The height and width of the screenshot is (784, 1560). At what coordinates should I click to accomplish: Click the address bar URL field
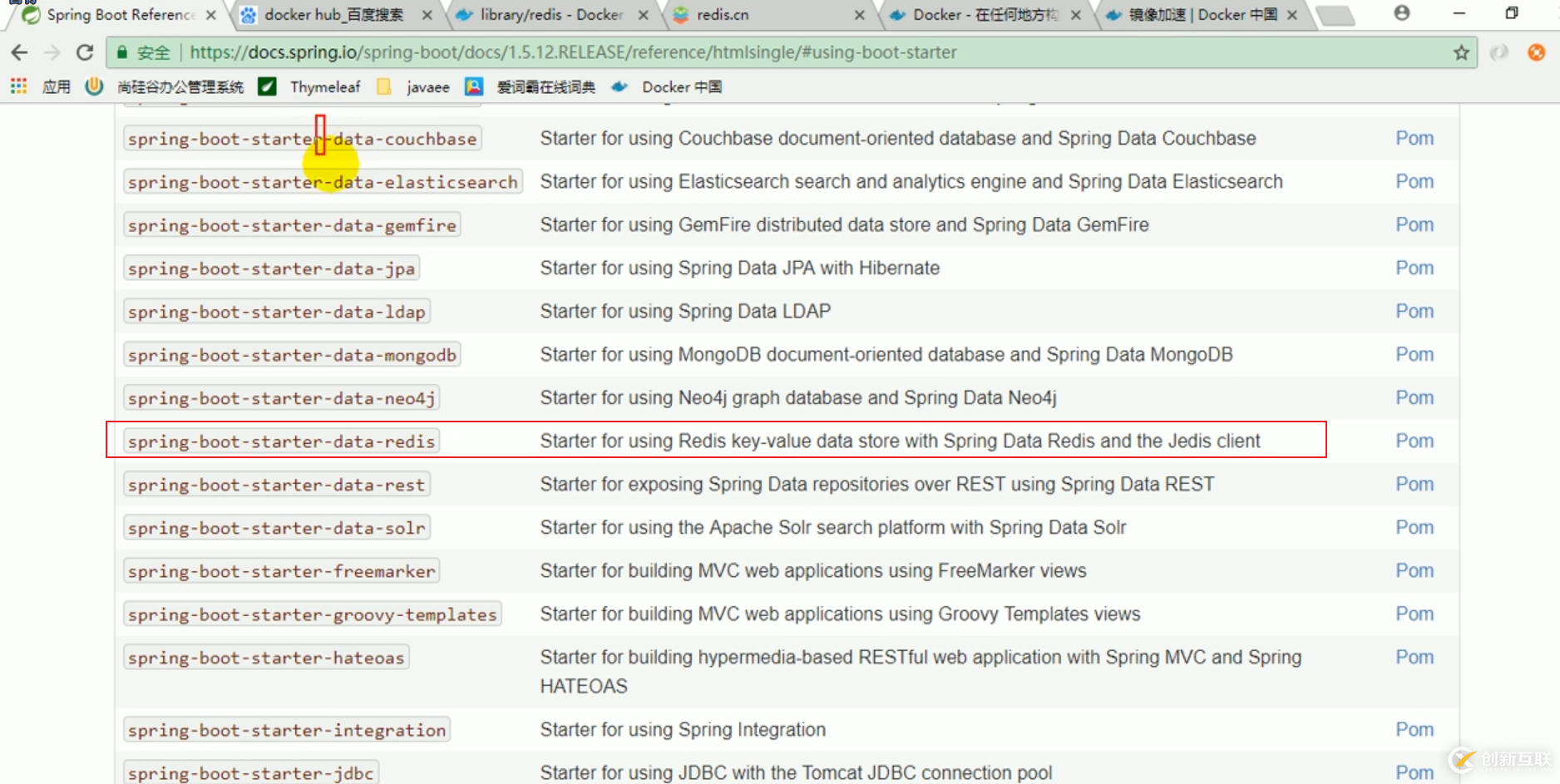(573, 52)
